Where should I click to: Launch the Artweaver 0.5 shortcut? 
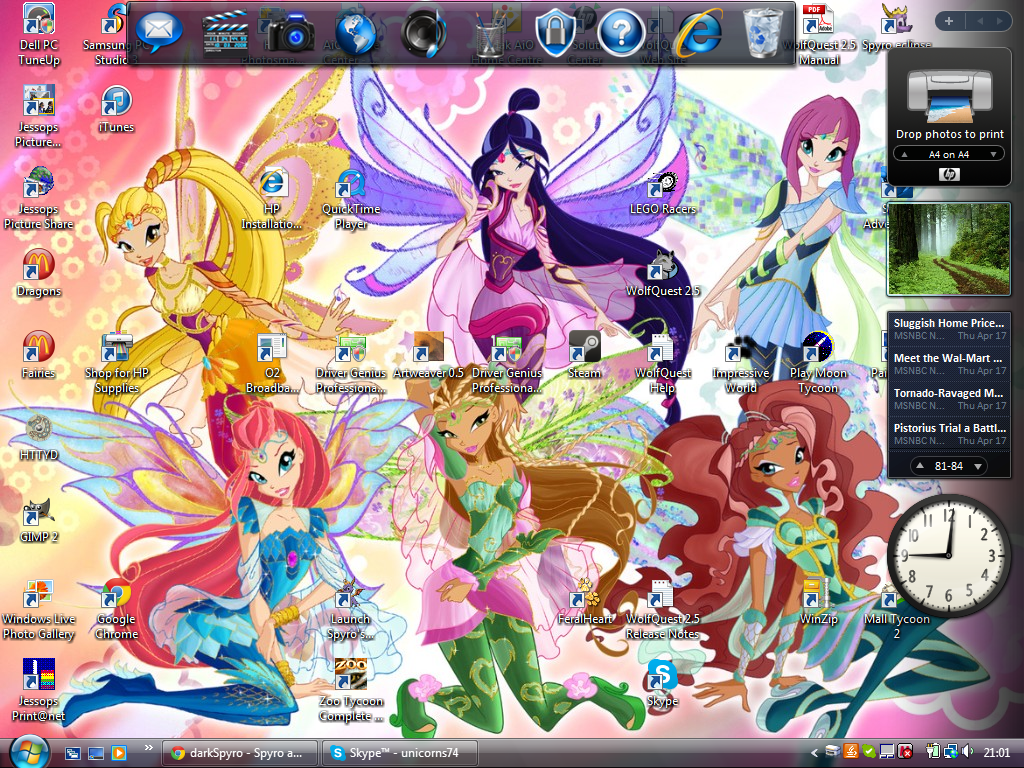(x=428, y=356)
